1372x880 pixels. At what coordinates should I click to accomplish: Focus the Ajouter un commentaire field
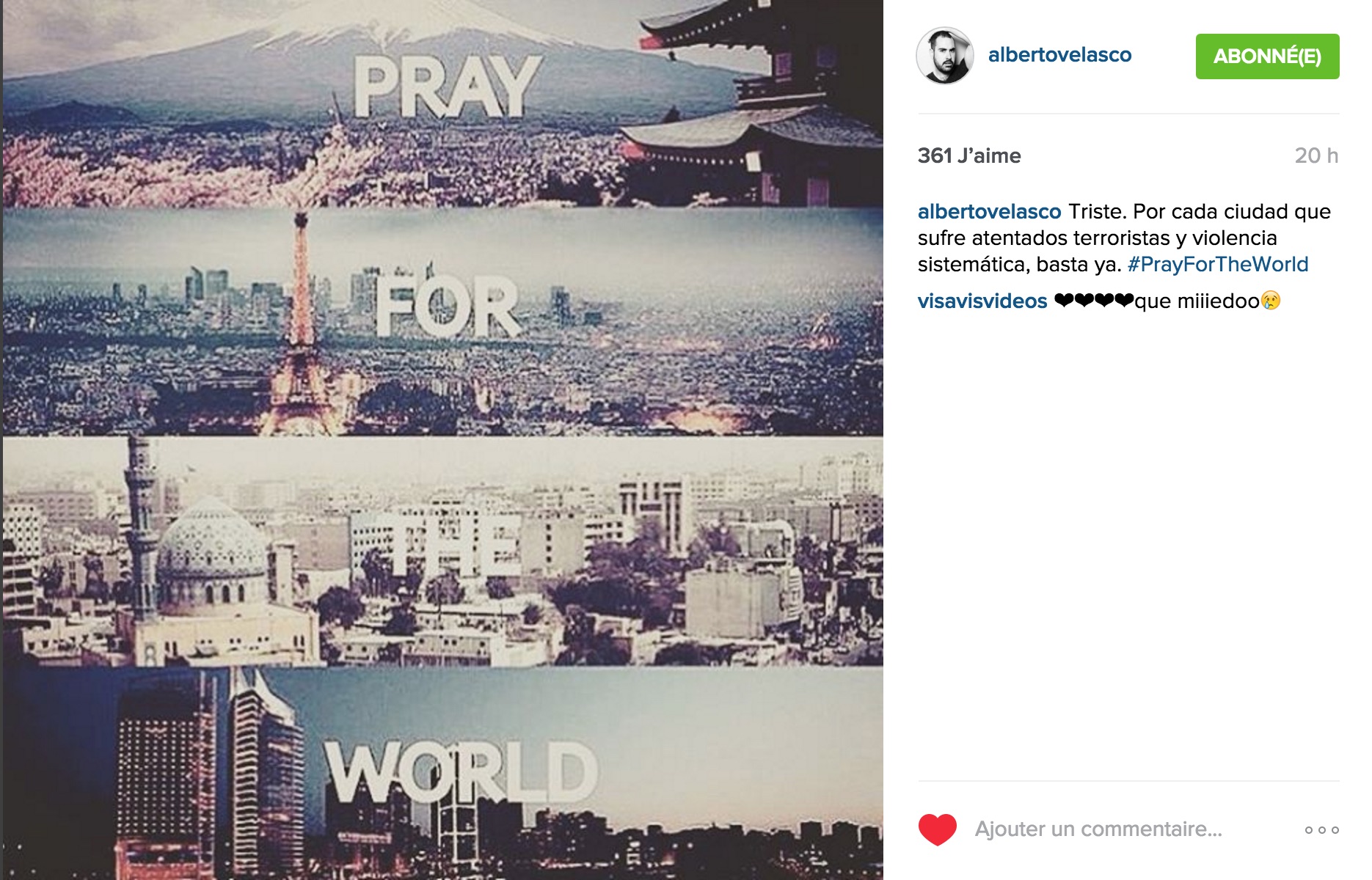coord(1098,829)
